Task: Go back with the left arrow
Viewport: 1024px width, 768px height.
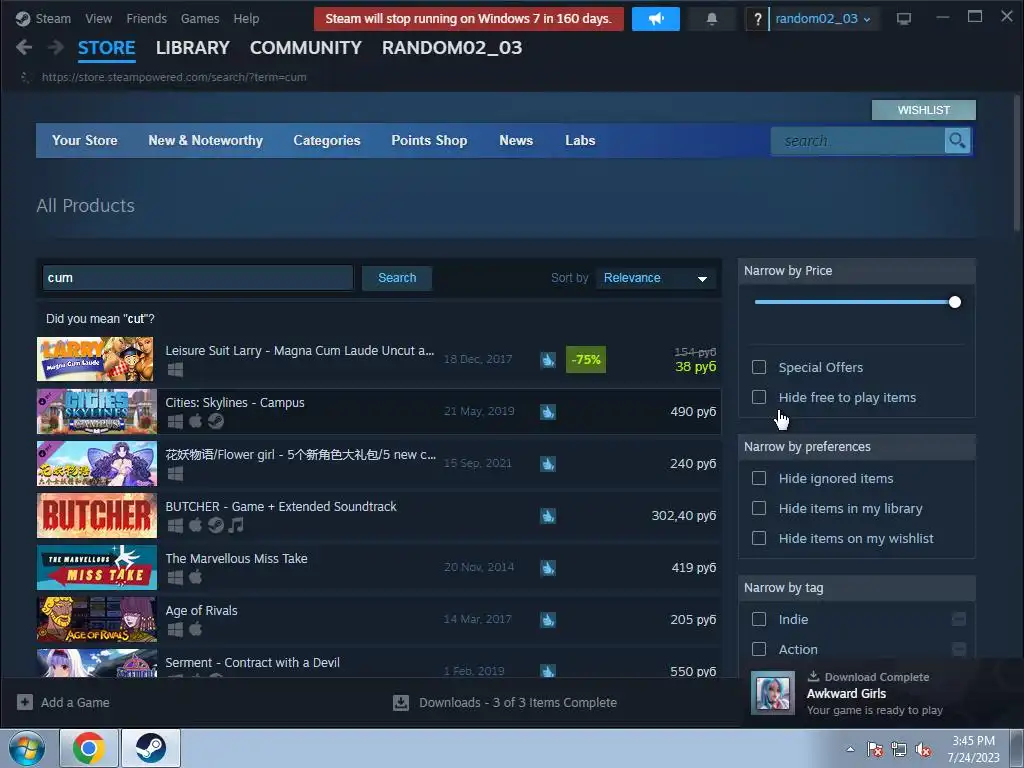Action: click(24, 47)
